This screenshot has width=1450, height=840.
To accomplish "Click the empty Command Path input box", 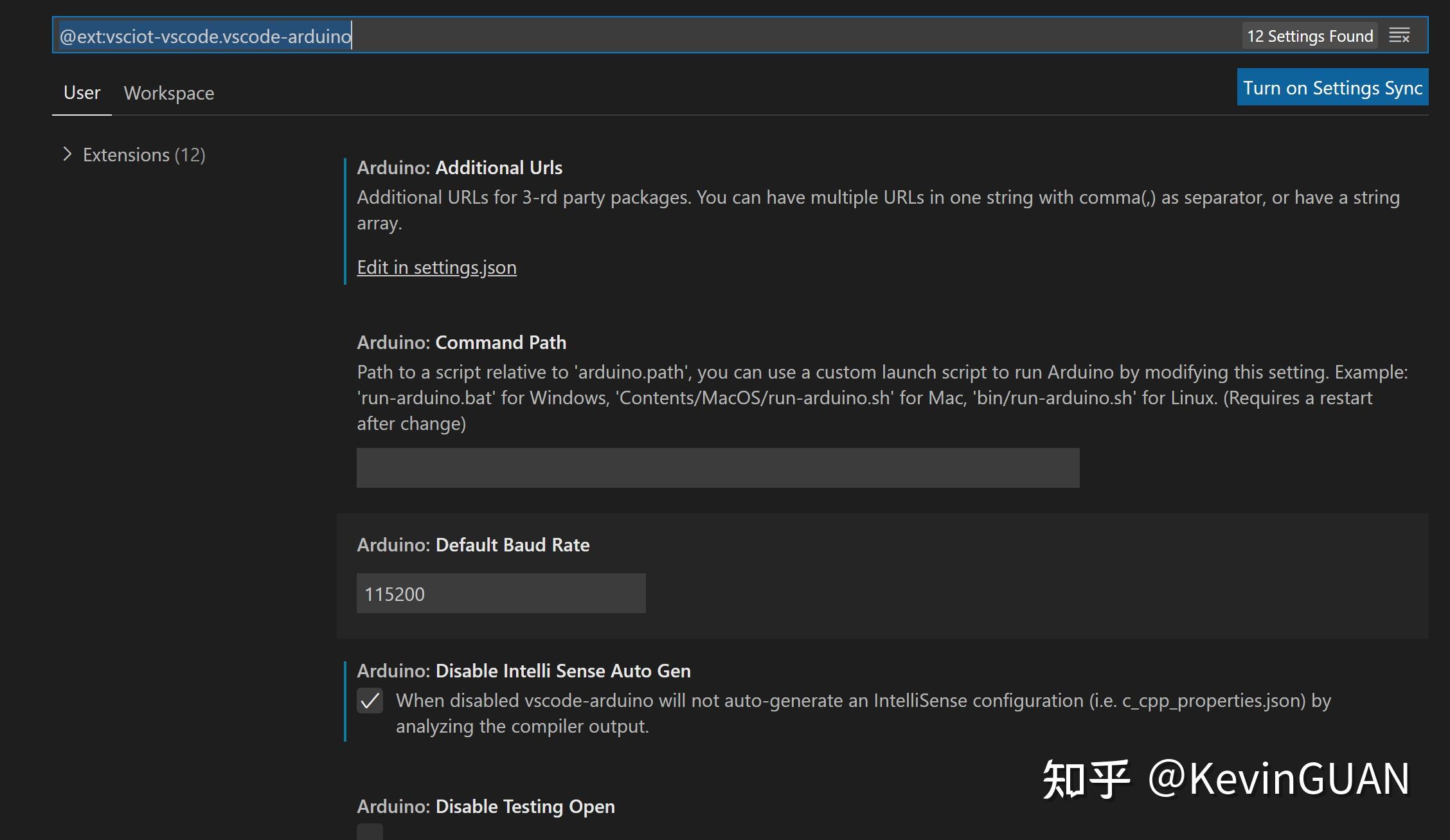I will [x=717, y=467].
